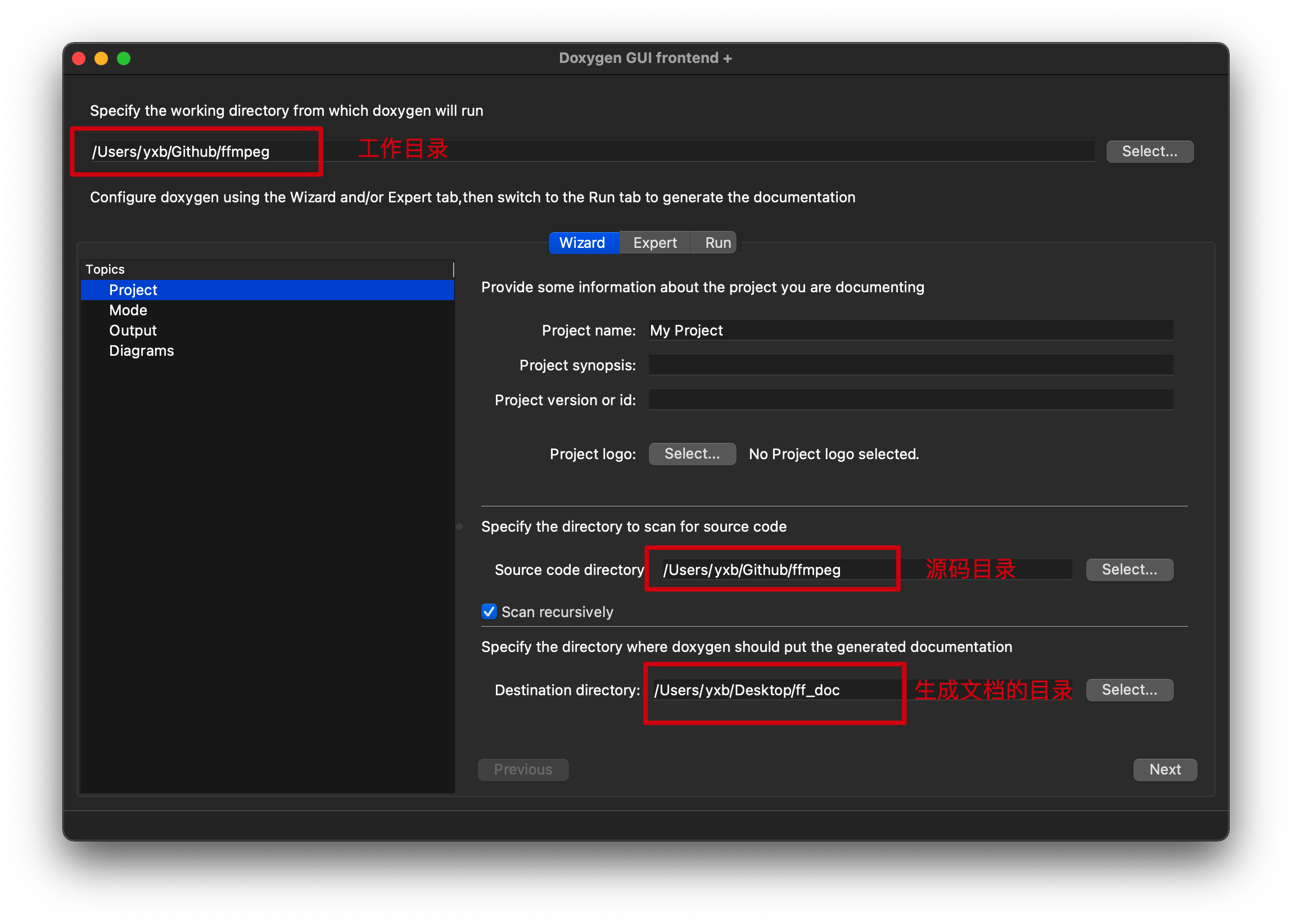Click Select button for Source code directory
Image resolution: width=1292 pixels, height=924 pixels.
[x=1129, y=569]
